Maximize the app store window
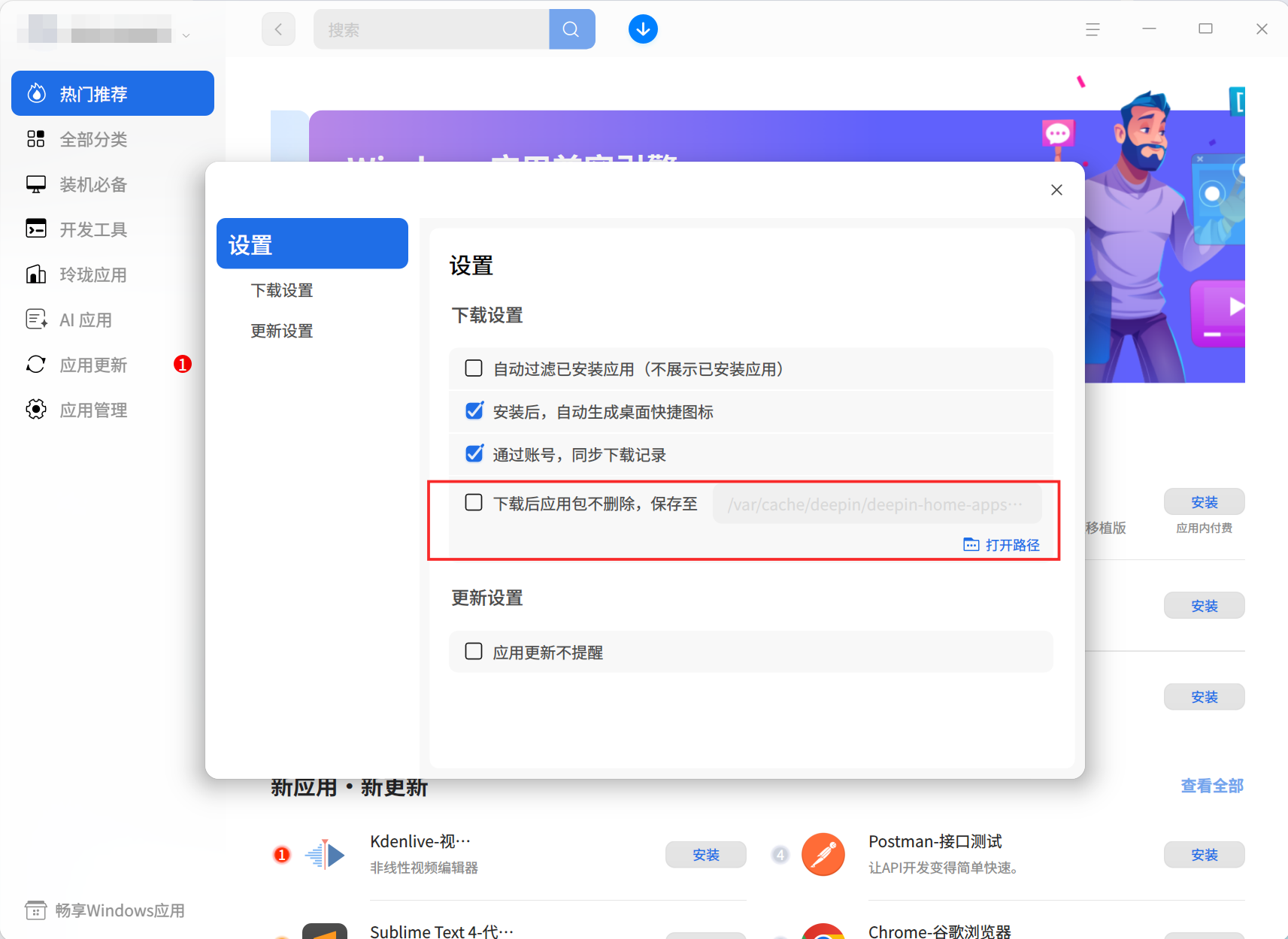Viewport: 1288px width, 939px height. pos(1205,29)
